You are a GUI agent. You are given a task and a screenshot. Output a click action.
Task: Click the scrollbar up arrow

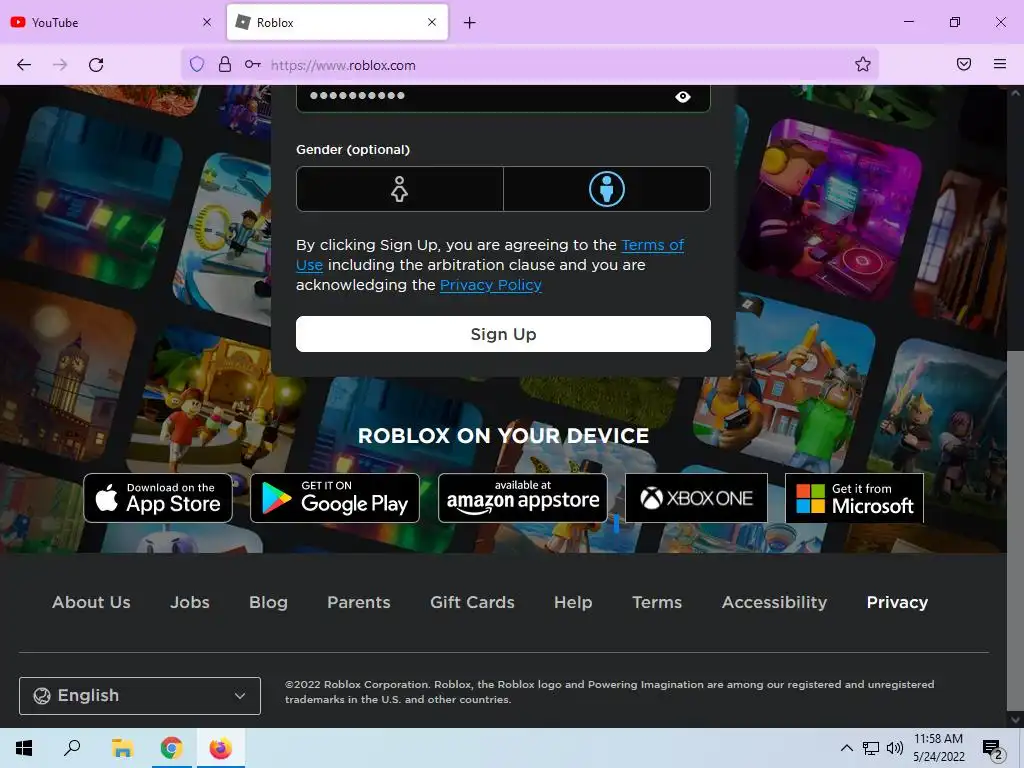[1014, 93]
